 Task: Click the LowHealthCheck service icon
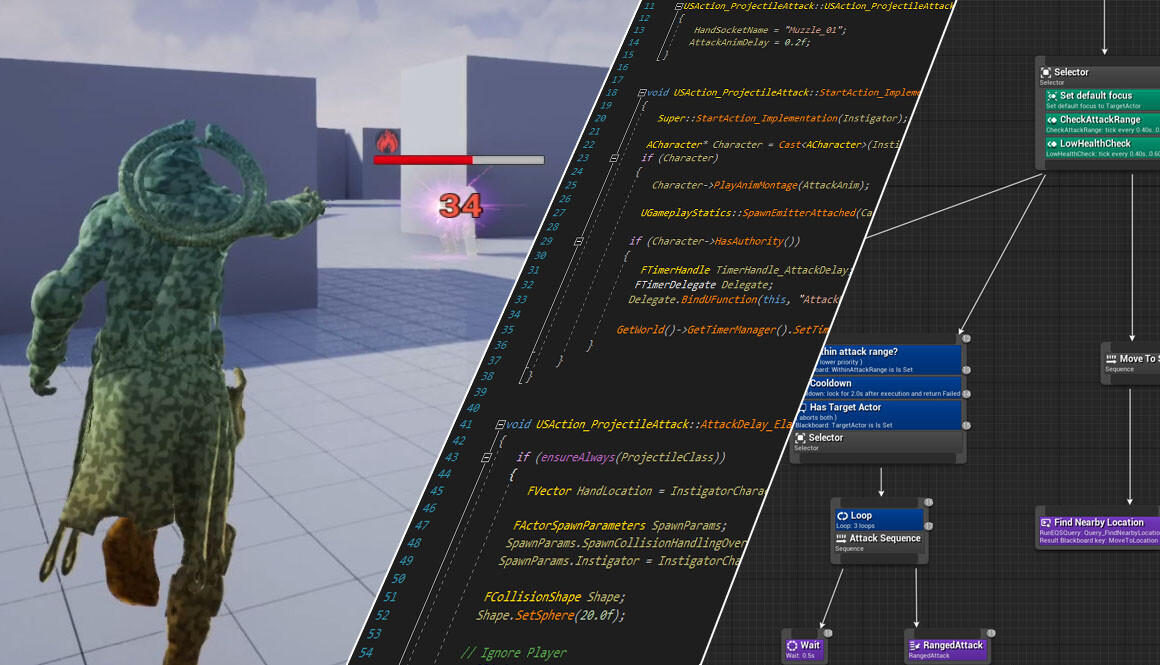1052,144
